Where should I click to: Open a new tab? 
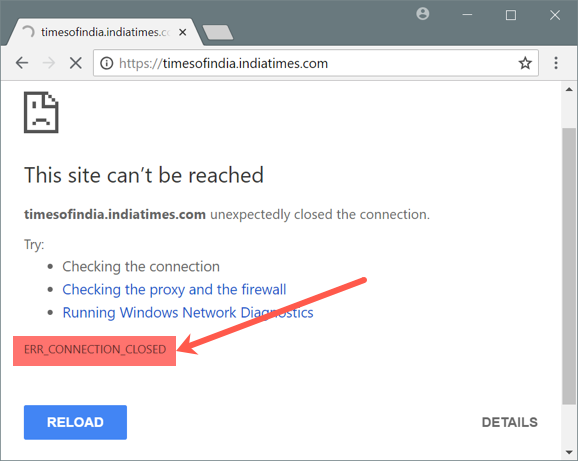pyautogui.click(x=217, y=32)
